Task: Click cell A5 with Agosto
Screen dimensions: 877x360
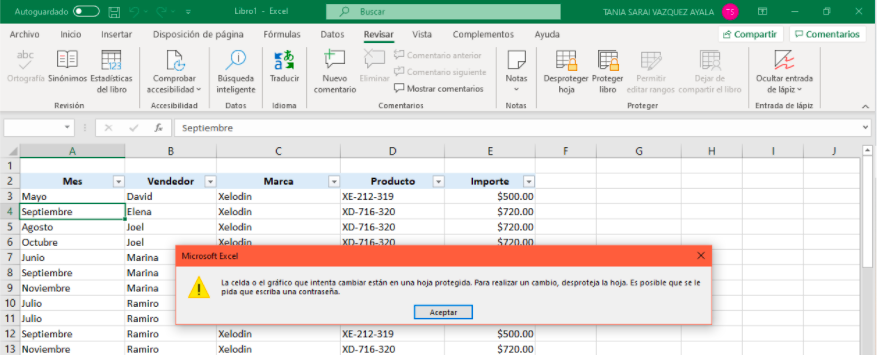Action: (72, 227)
